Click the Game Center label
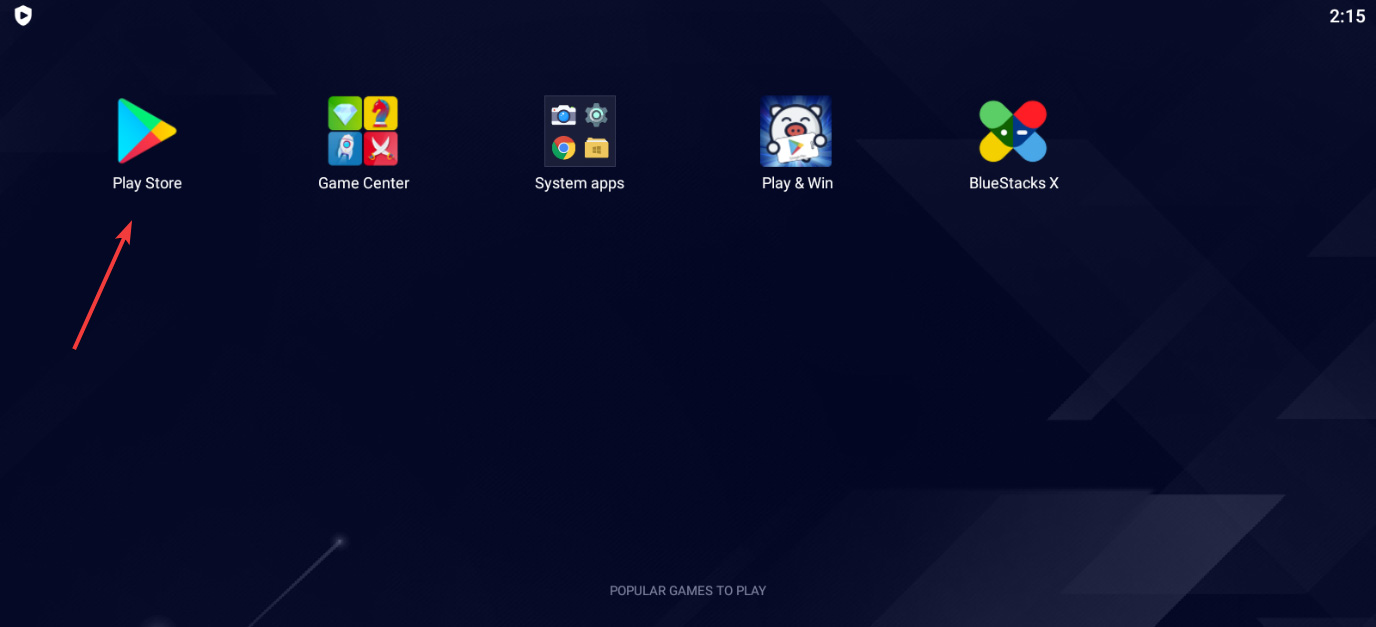 364,183
